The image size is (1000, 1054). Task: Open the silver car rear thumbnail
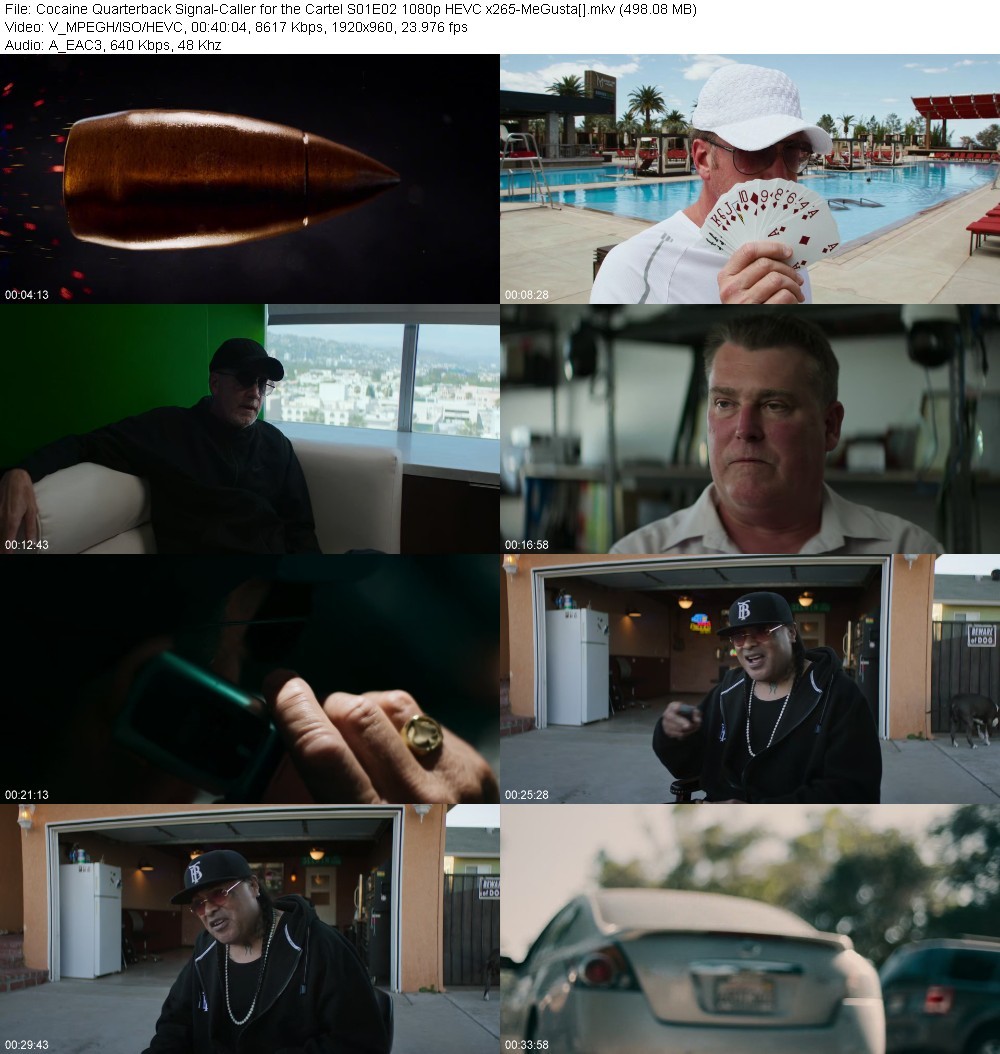[x=750, y=929]
